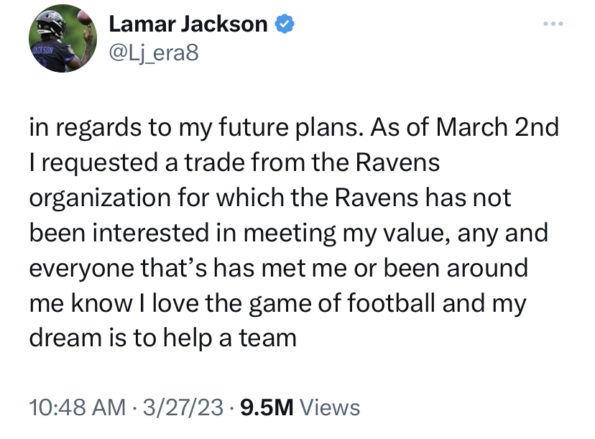The width and height of the screenshot is (595, 439).
Task: Click the football in the avatar photo
Action: [84, 17]
